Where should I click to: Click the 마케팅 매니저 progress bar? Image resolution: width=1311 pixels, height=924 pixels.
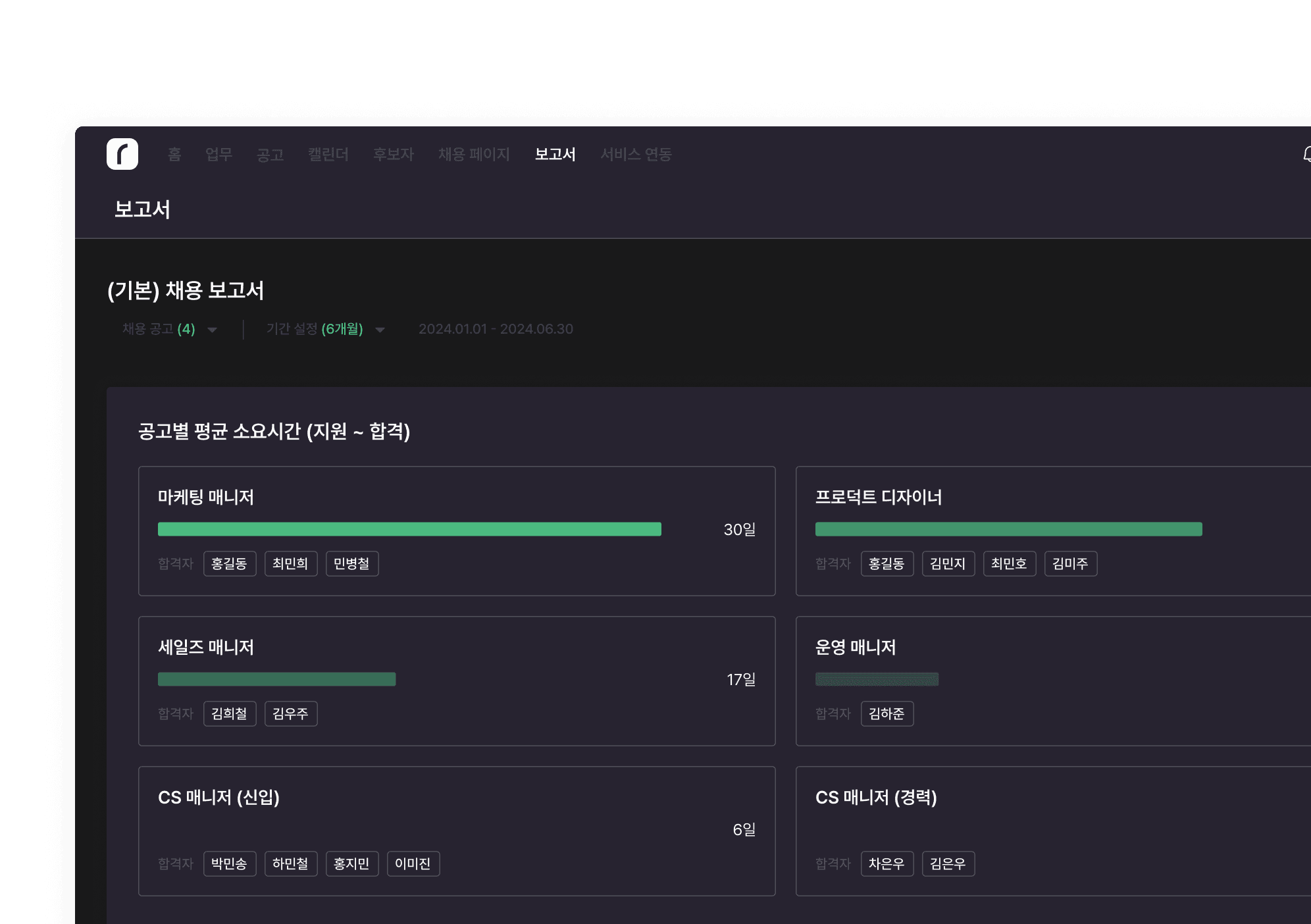[x=409, y=529]
